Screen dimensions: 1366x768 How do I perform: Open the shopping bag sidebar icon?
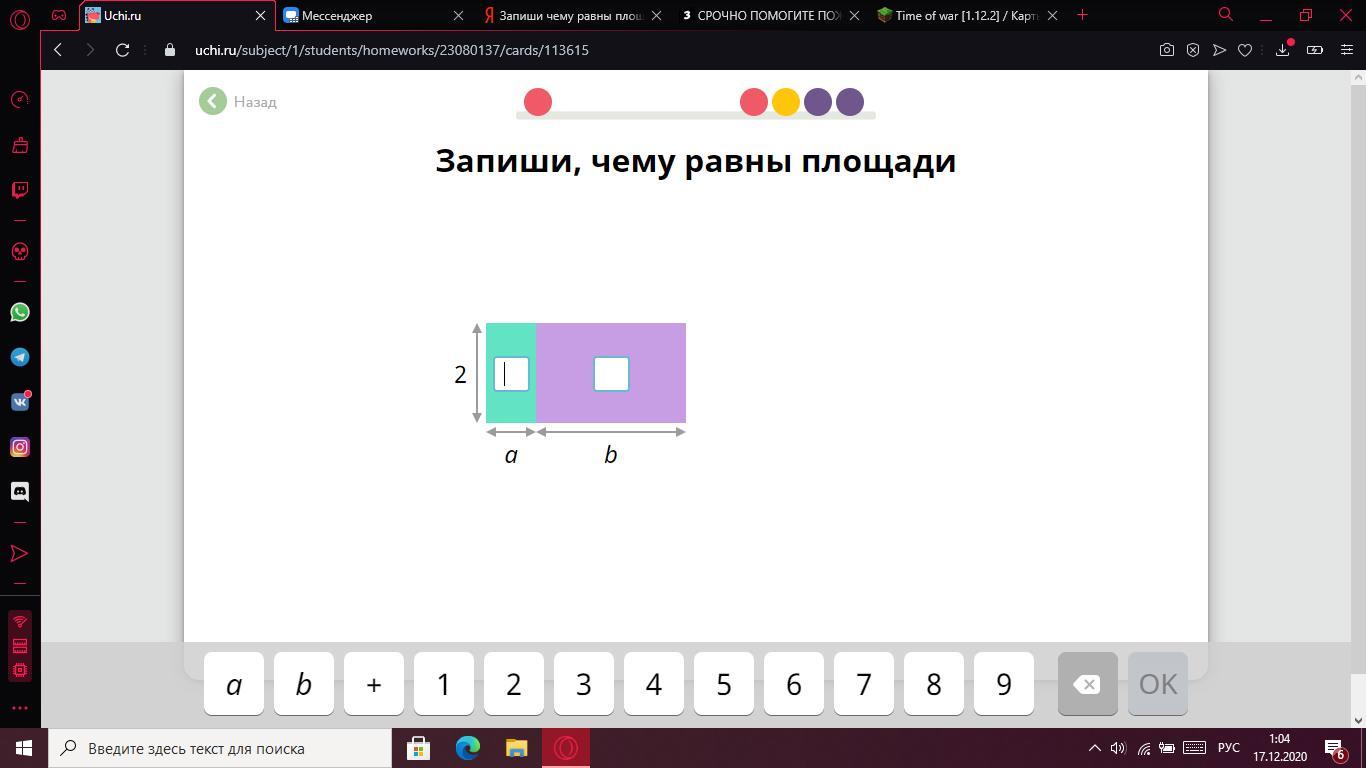point(20,145)
